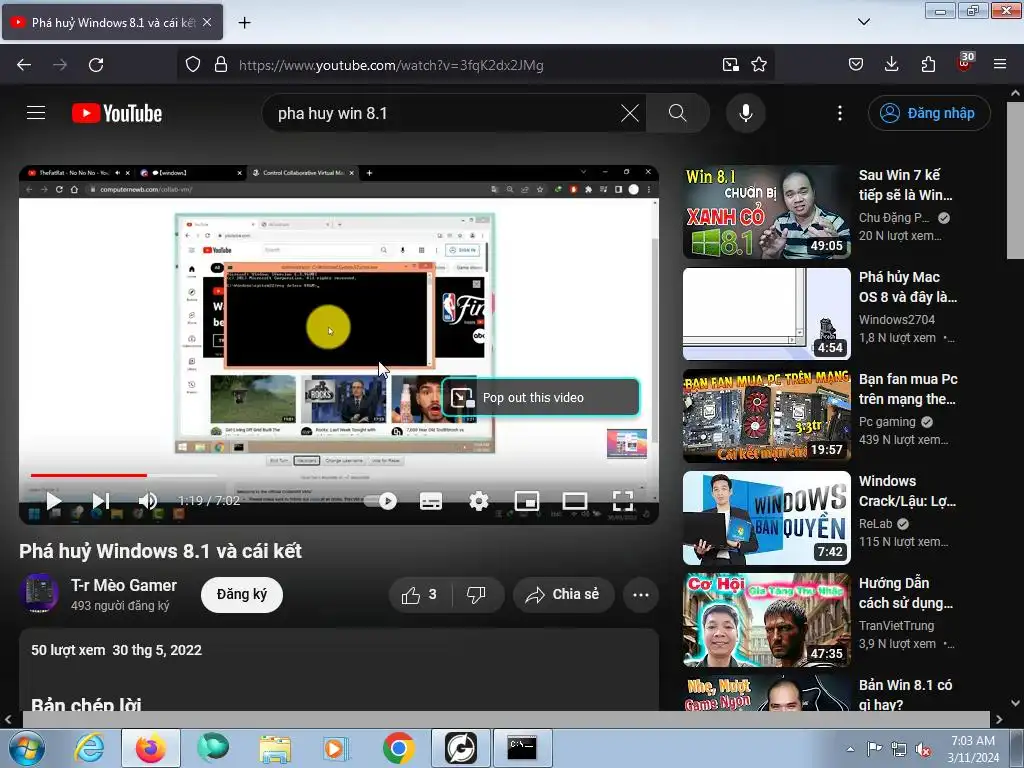Click the extension icon with badge 30
Image resolution: width=1024 pixels, height=768 pixels.
click(965, 63)
